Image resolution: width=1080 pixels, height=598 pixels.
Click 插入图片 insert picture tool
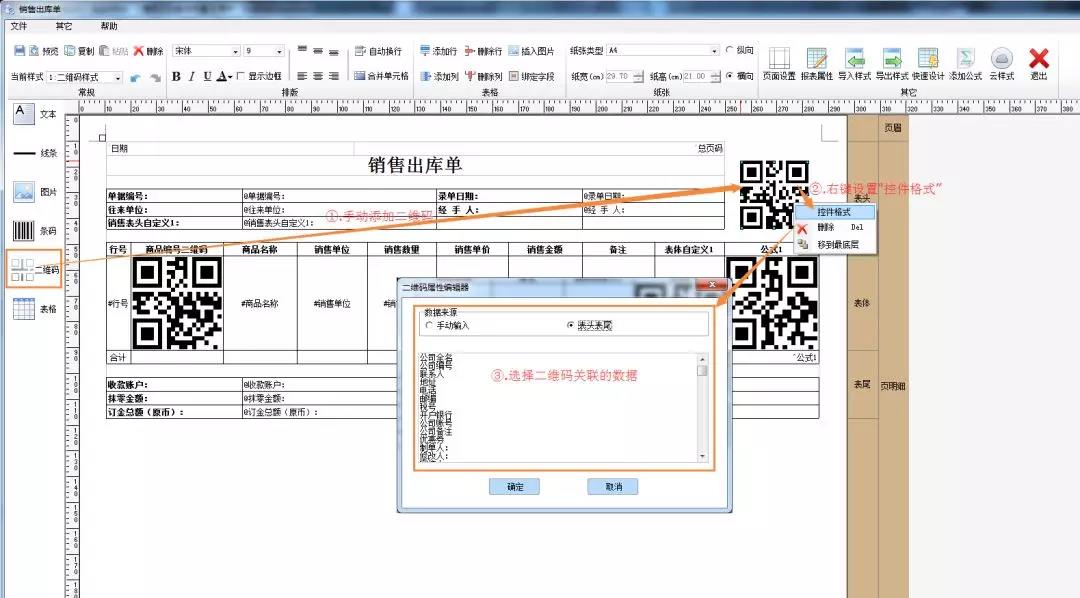531,51
